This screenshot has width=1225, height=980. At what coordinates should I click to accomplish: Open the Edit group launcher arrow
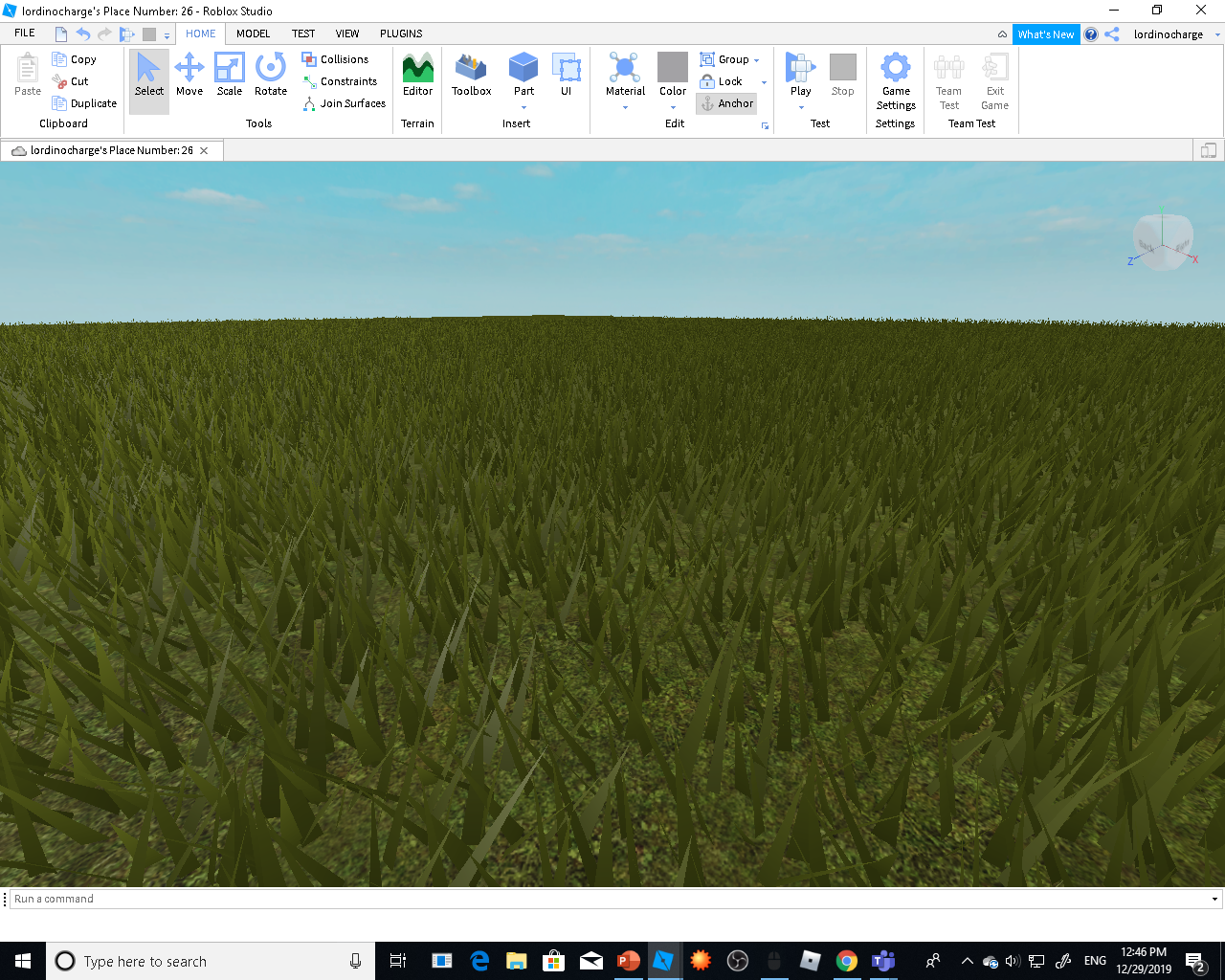[x=765, y=125]
